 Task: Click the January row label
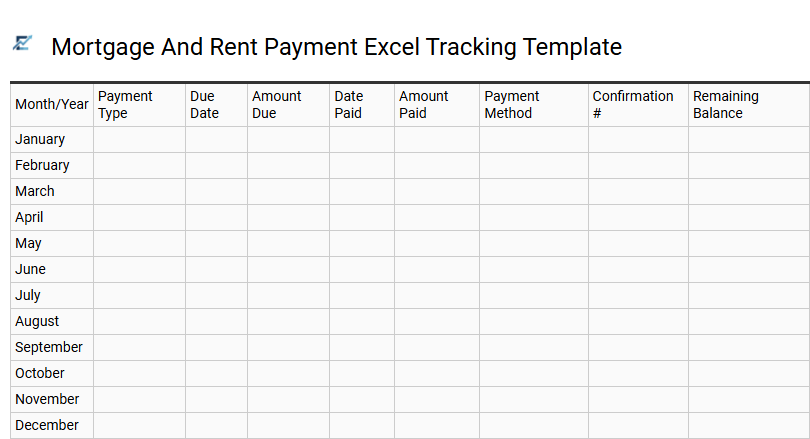[40, 139]
